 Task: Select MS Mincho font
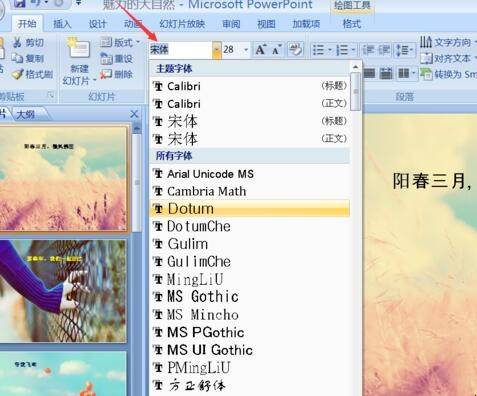pyautogui.click(x=249, y=315)
